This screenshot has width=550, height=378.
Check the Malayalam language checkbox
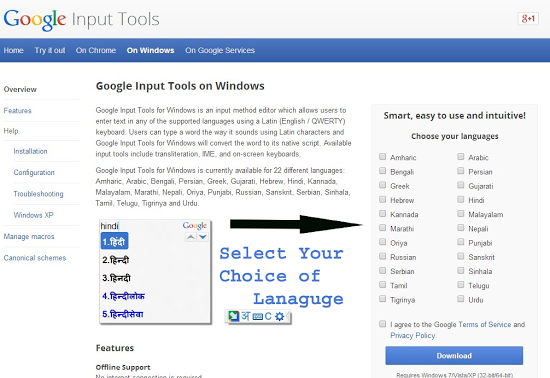click(x=461, y=214)
